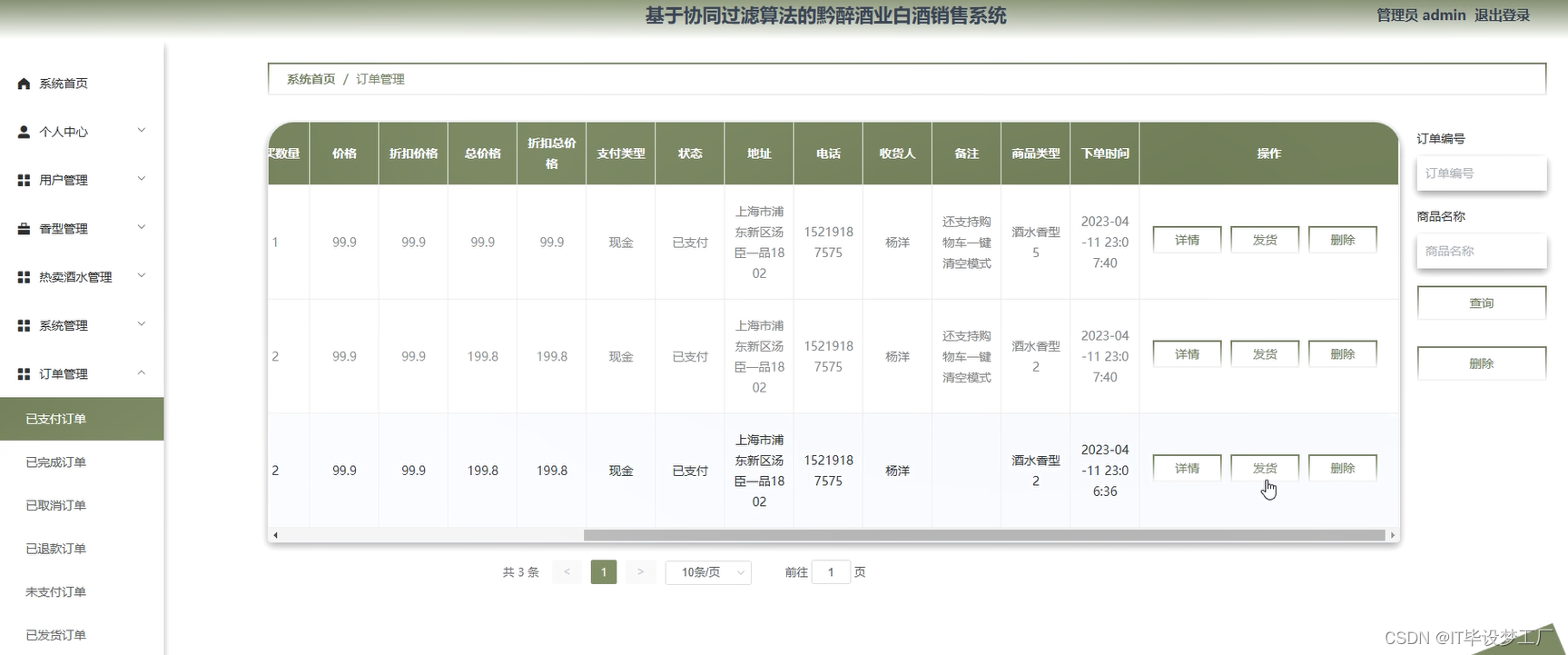1568x655 pixels.
Task: Click 发货 for second order row
Action: 1265,354
